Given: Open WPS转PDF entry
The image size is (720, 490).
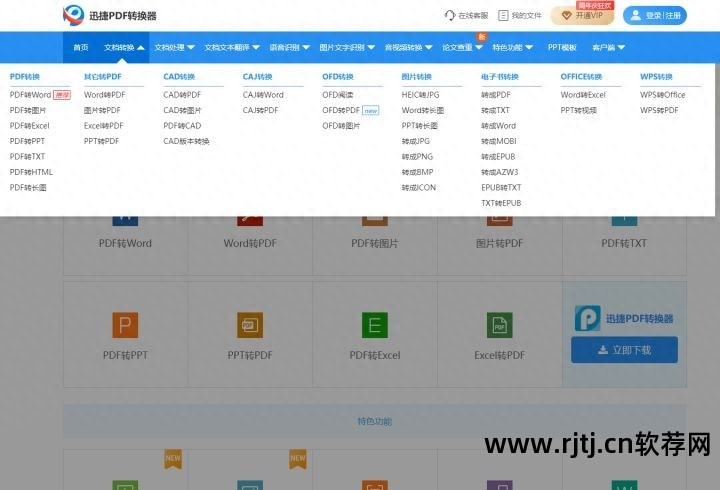Looking at the screenshot, I should click(x=659, y=110).
